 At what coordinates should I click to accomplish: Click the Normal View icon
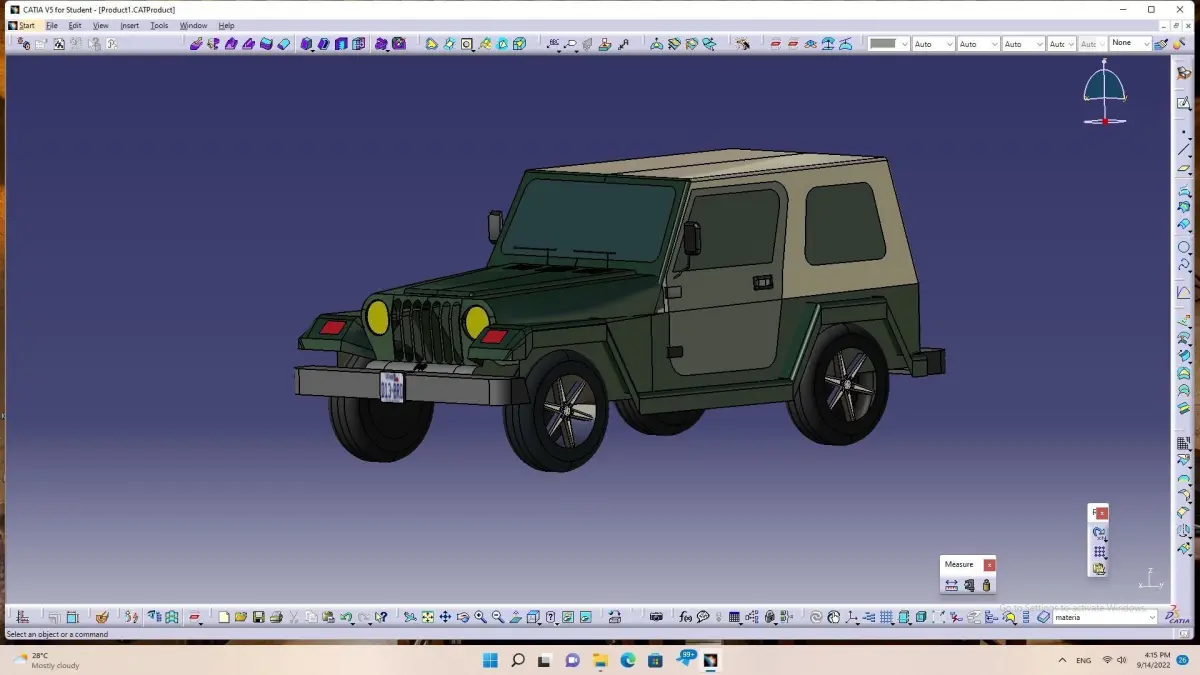click(515, 617)
